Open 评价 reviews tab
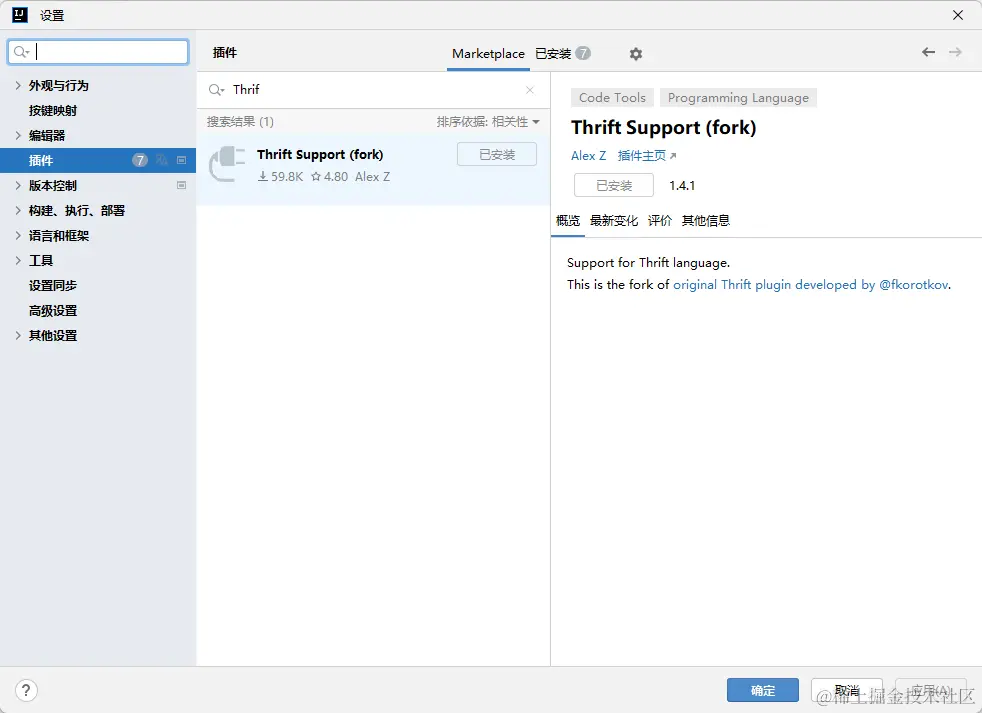The width and height of the screenshot is (982, 713). pos(659,221)
